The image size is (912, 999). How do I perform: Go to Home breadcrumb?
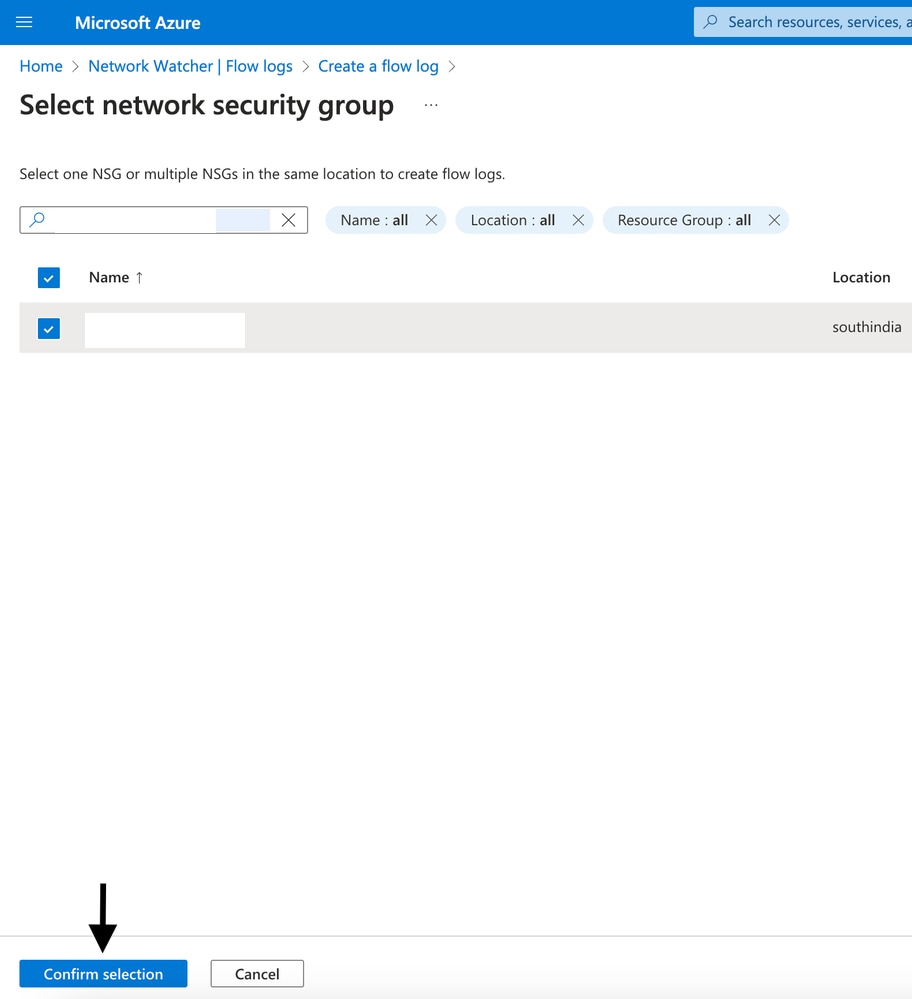click(x=41, y=66)
